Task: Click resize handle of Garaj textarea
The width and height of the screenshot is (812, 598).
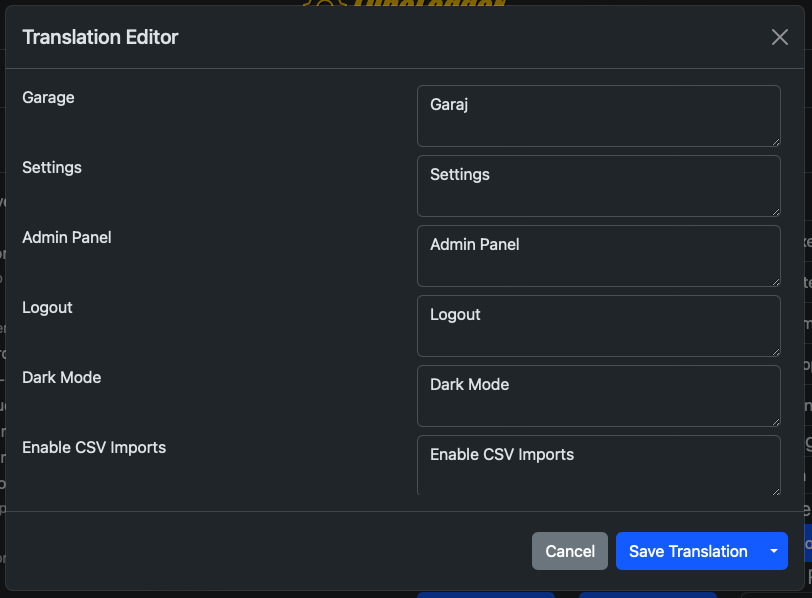Action: pyautogui.click(x=774, y=141)
